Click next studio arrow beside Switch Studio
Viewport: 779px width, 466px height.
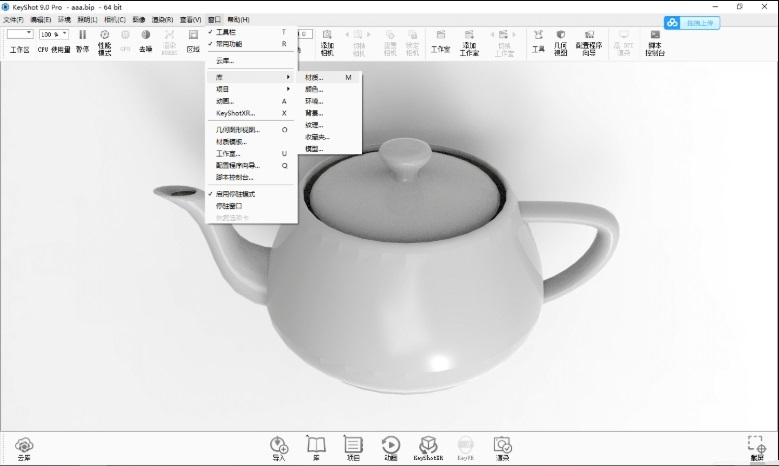(x=514, y=34)
